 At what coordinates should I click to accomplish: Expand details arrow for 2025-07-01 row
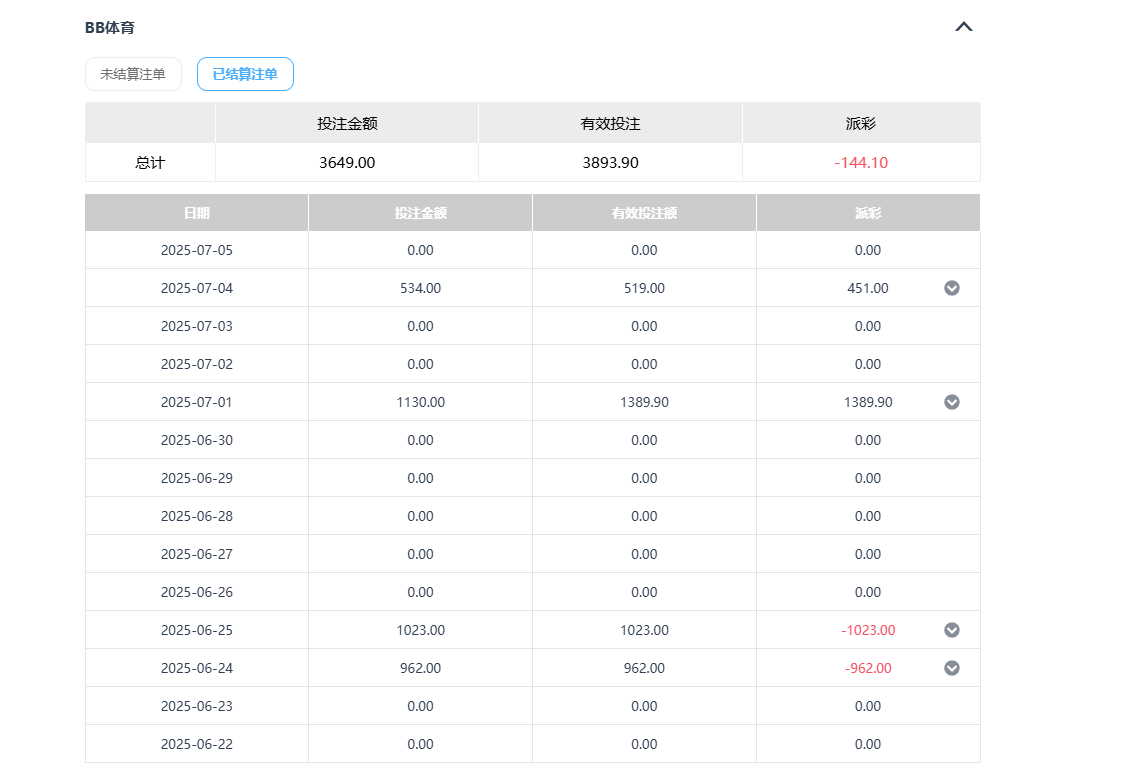[952, 402]
